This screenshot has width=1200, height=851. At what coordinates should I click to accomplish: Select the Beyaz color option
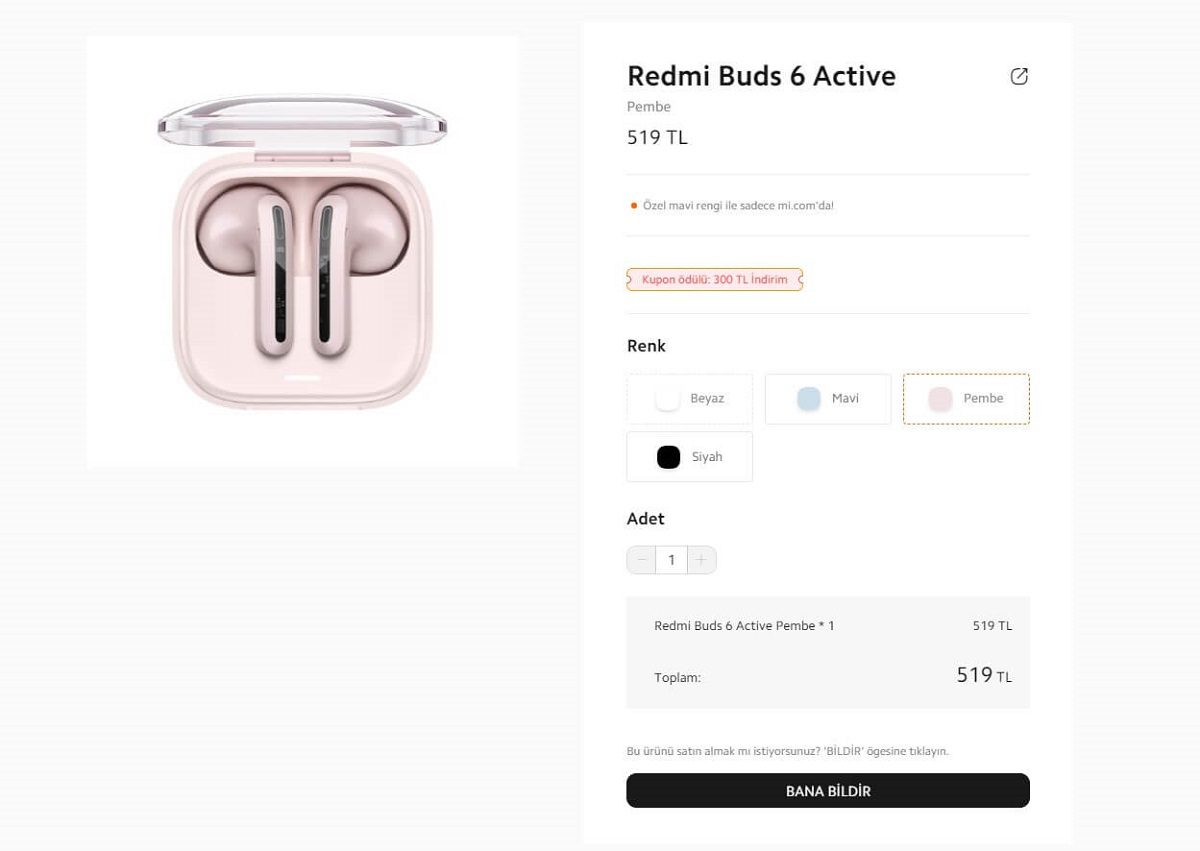click(x=689, y=398)
